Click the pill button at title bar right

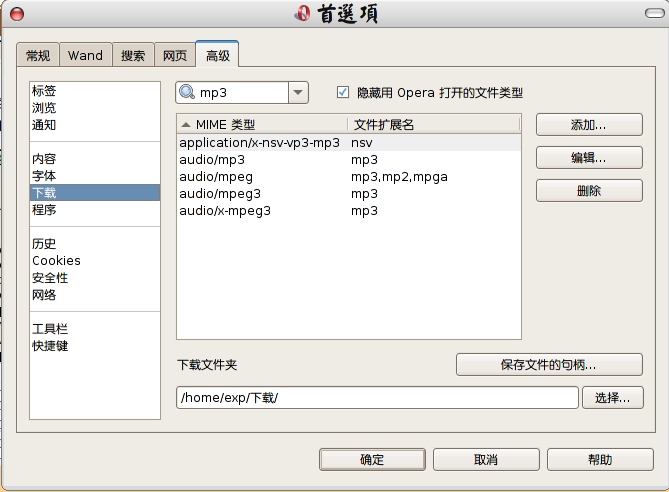point(654,13)
